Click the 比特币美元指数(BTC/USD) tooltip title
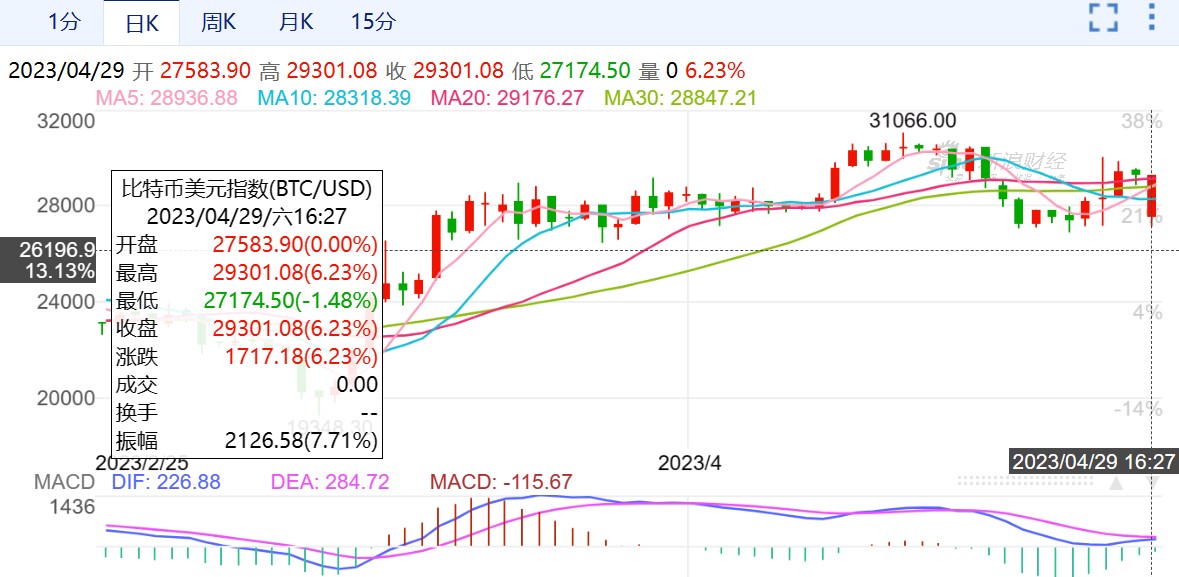 coord(245,187)
